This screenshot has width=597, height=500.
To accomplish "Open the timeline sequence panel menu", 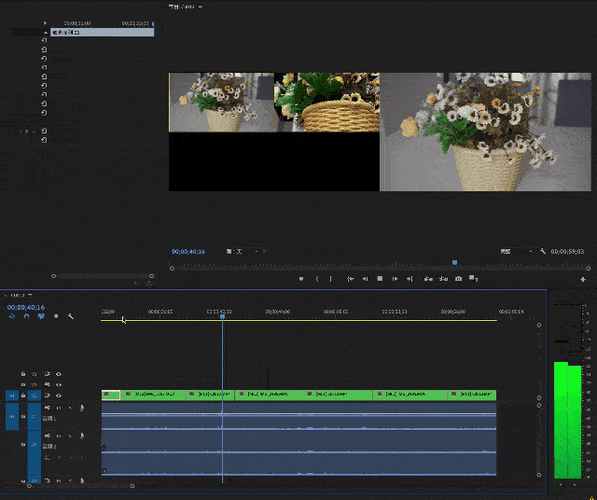I will [30, 296].
